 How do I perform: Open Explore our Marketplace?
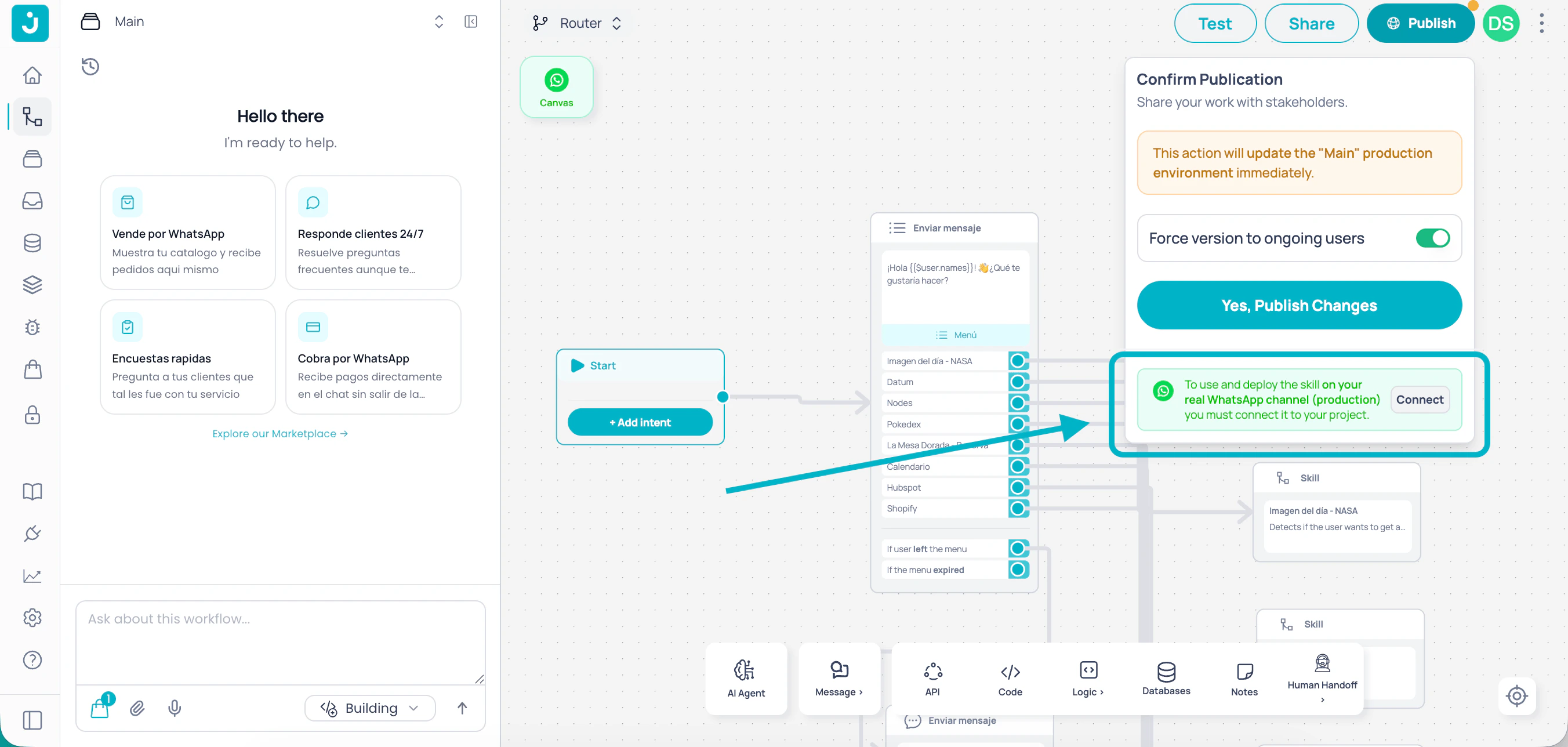[x=280, y=433]
